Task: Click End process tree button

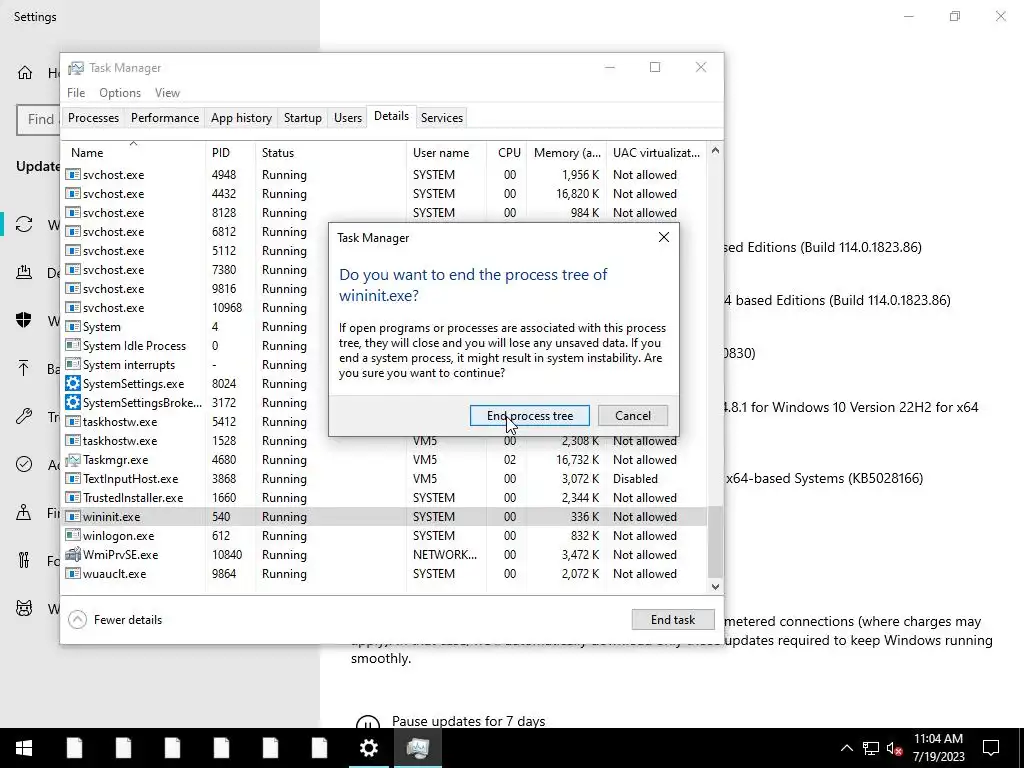Action: 530,416
